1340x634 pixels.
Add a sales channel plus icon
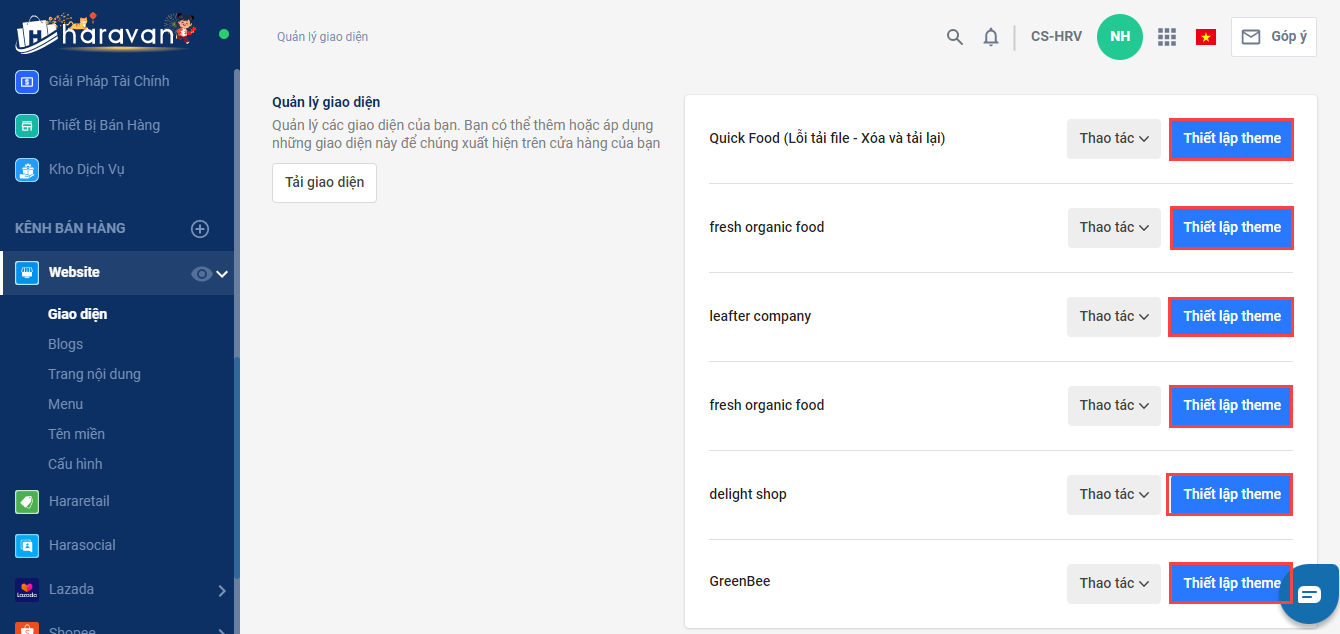click(200, 229)
